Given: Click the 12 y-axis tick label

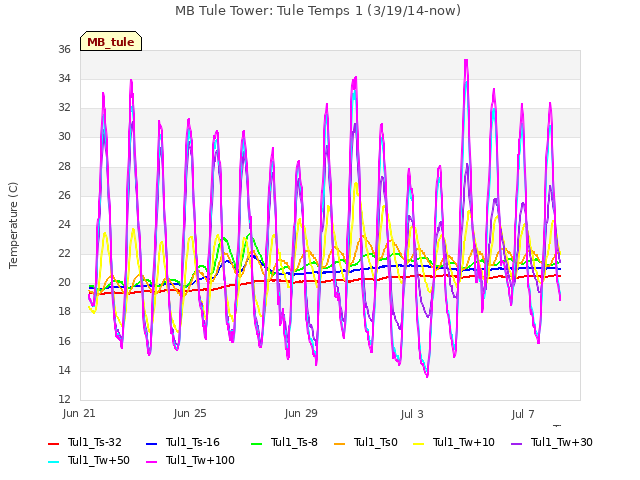Looking at the screenshot, I should tap(64, 399).
